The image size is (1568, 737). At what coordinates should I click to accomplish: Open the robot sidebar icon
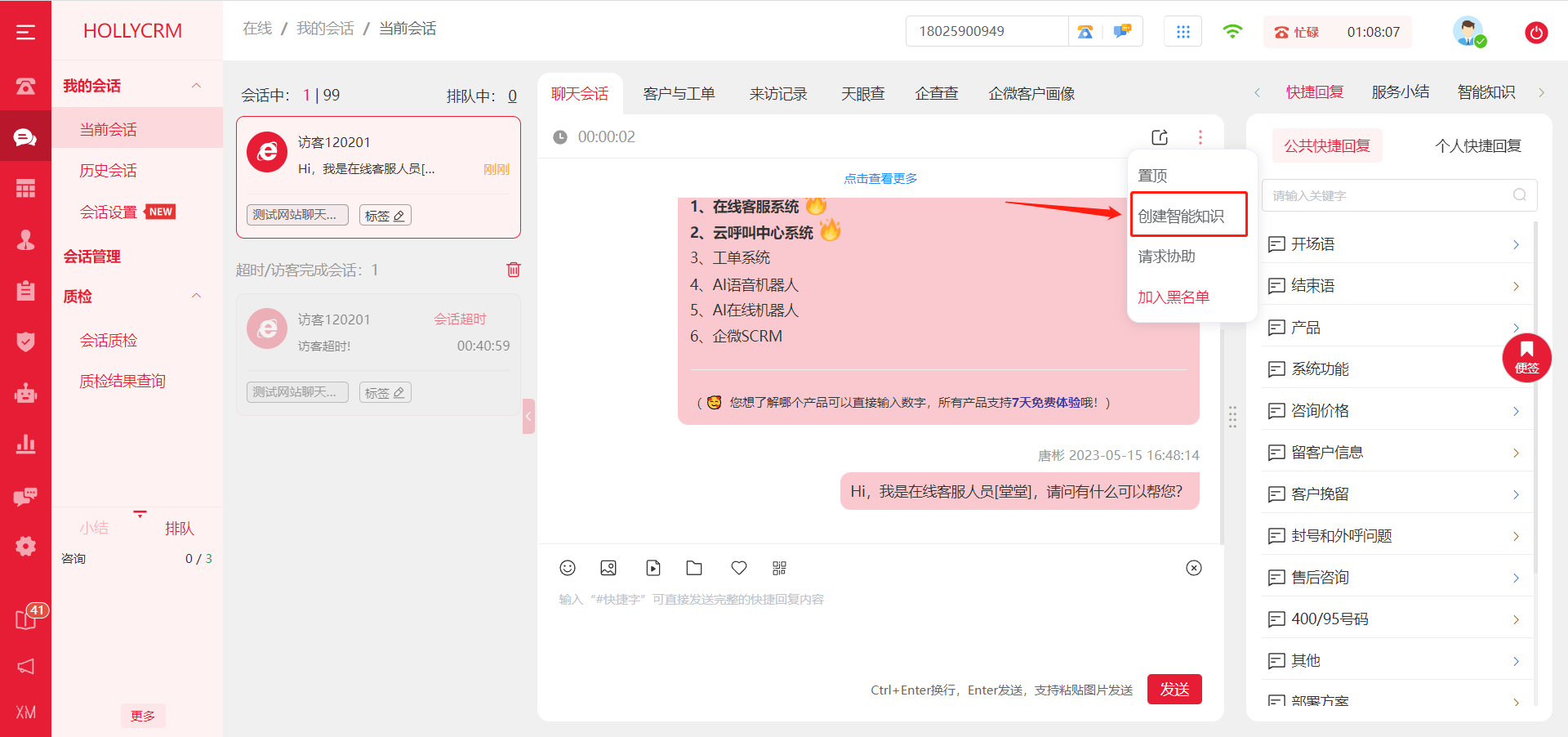(25, 393)
